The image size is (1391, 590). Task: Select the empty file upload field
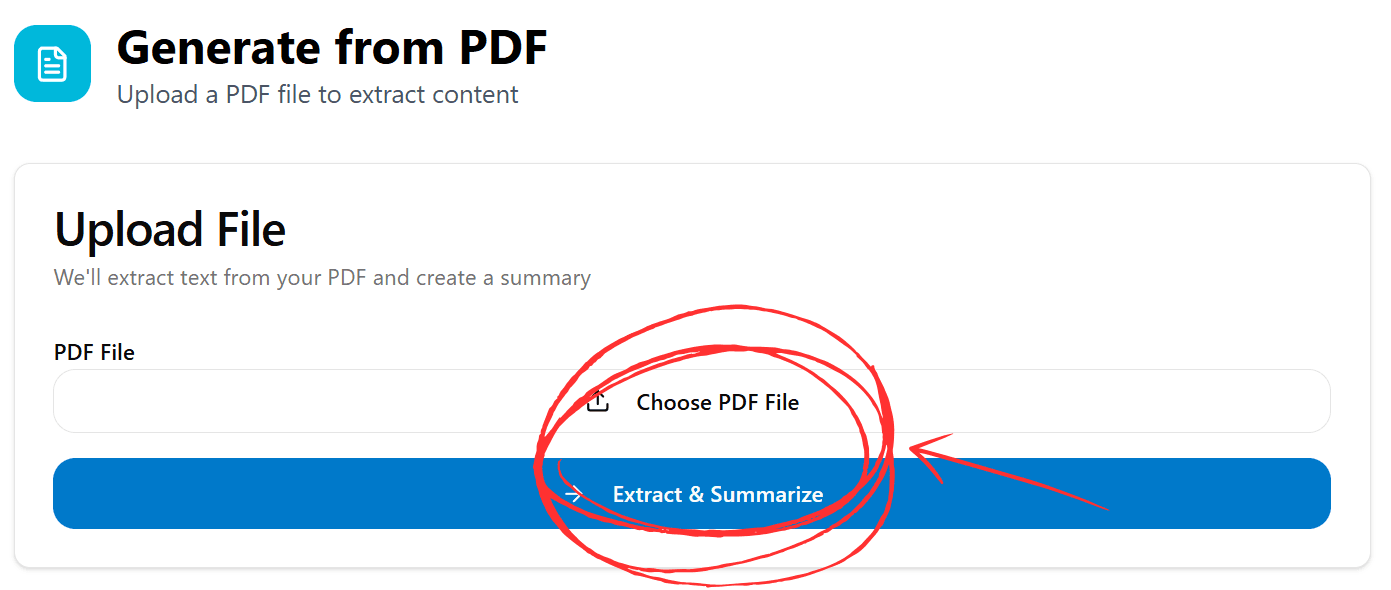pos(300,401)
